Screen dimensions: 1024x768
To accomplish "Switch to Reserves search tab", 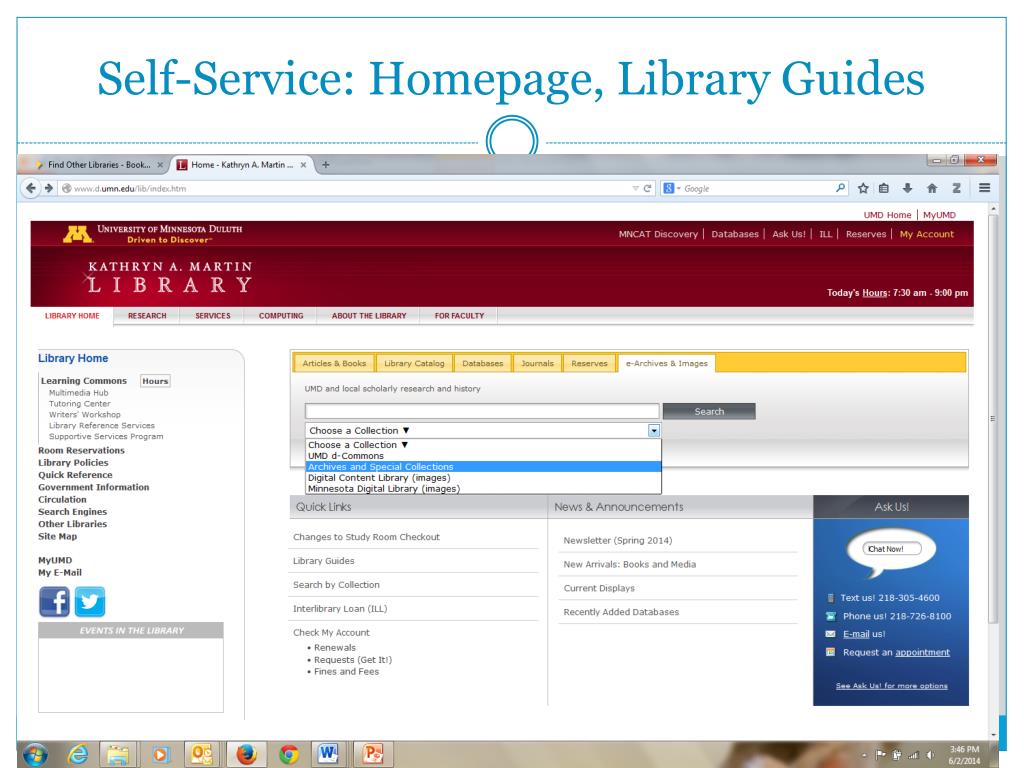I will pyautogui.click(x=589, y=363).
